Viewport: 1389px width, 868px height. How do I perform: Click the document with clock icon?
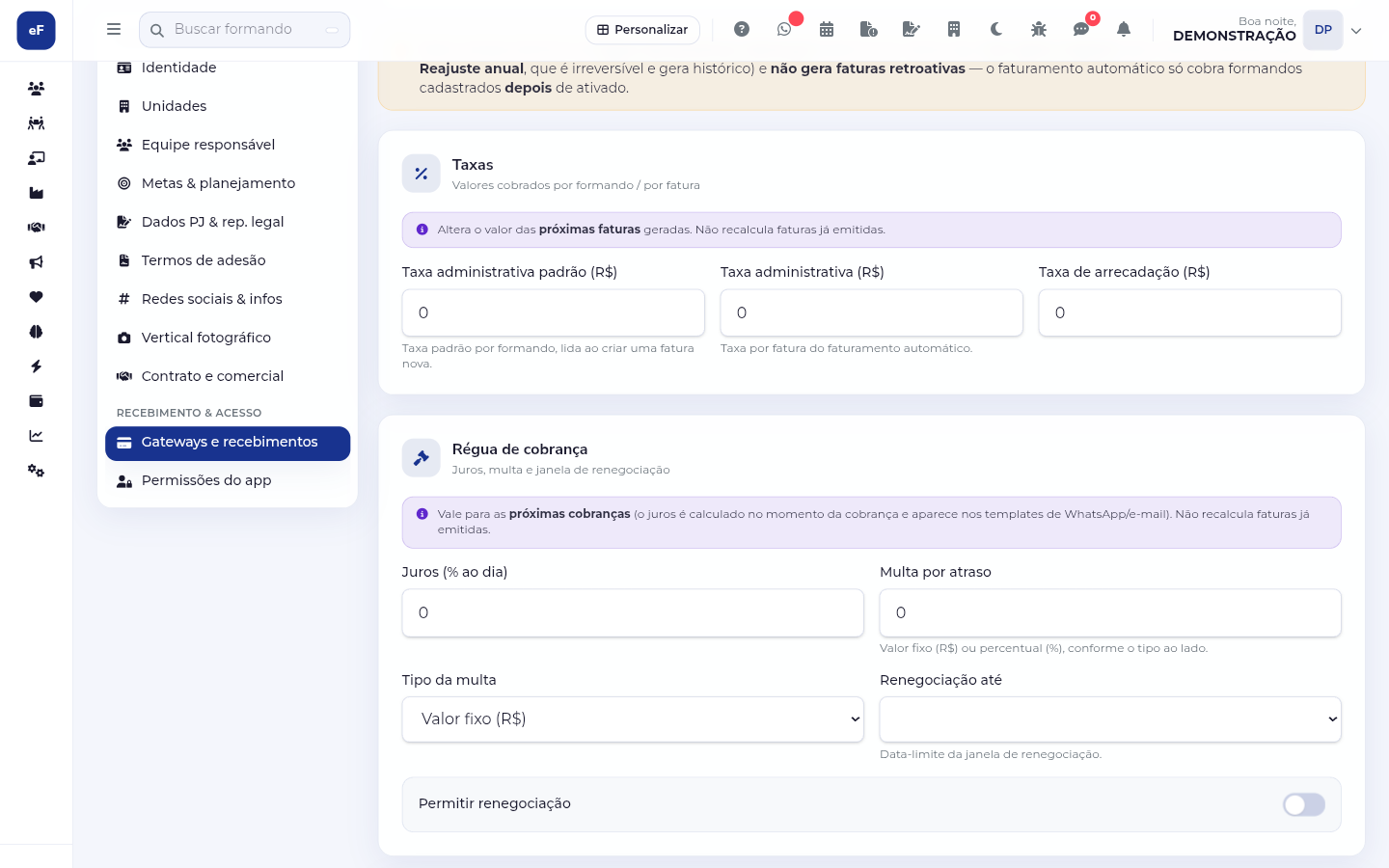pyautogui.click(x=869, y=29)
